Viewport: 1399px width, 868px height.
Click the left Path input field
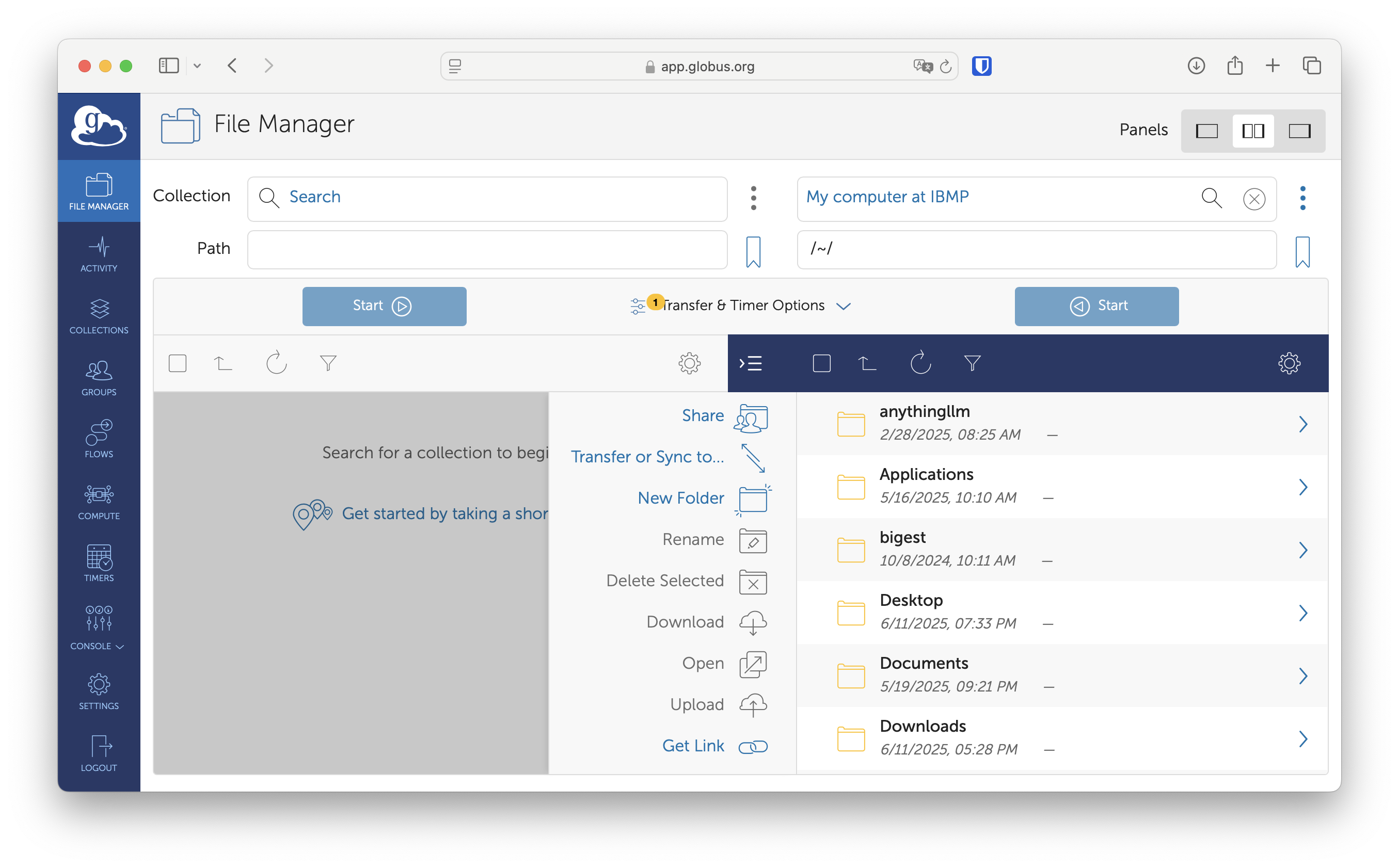[x=487, y=249]
